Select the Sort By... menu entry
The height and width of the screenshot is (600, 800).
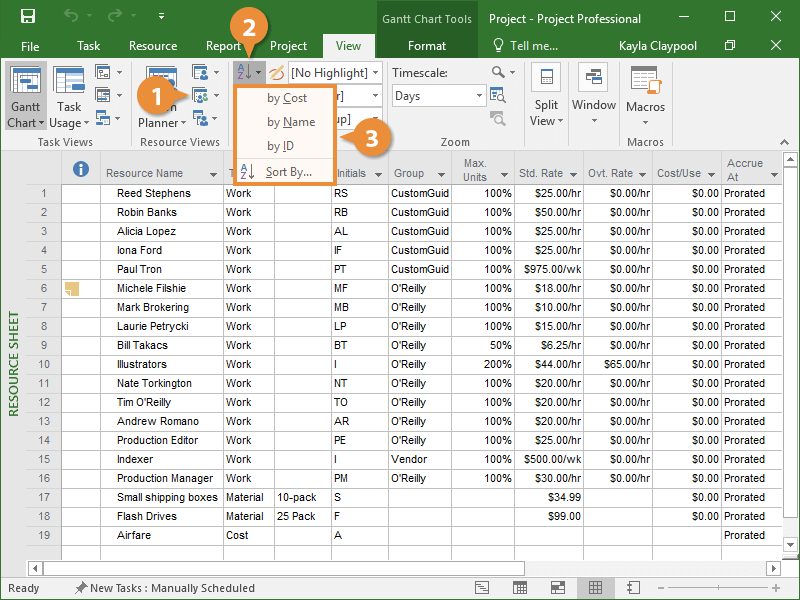(288, 172)
